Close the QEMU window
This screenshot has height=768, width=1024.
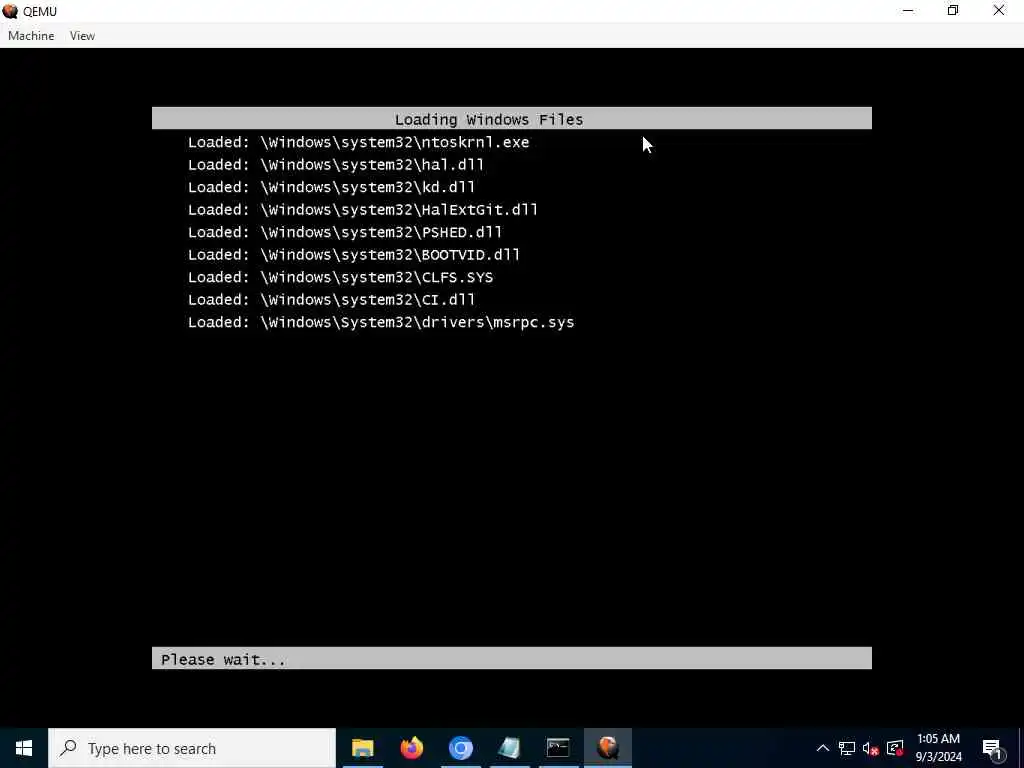(x=999, y=10)
